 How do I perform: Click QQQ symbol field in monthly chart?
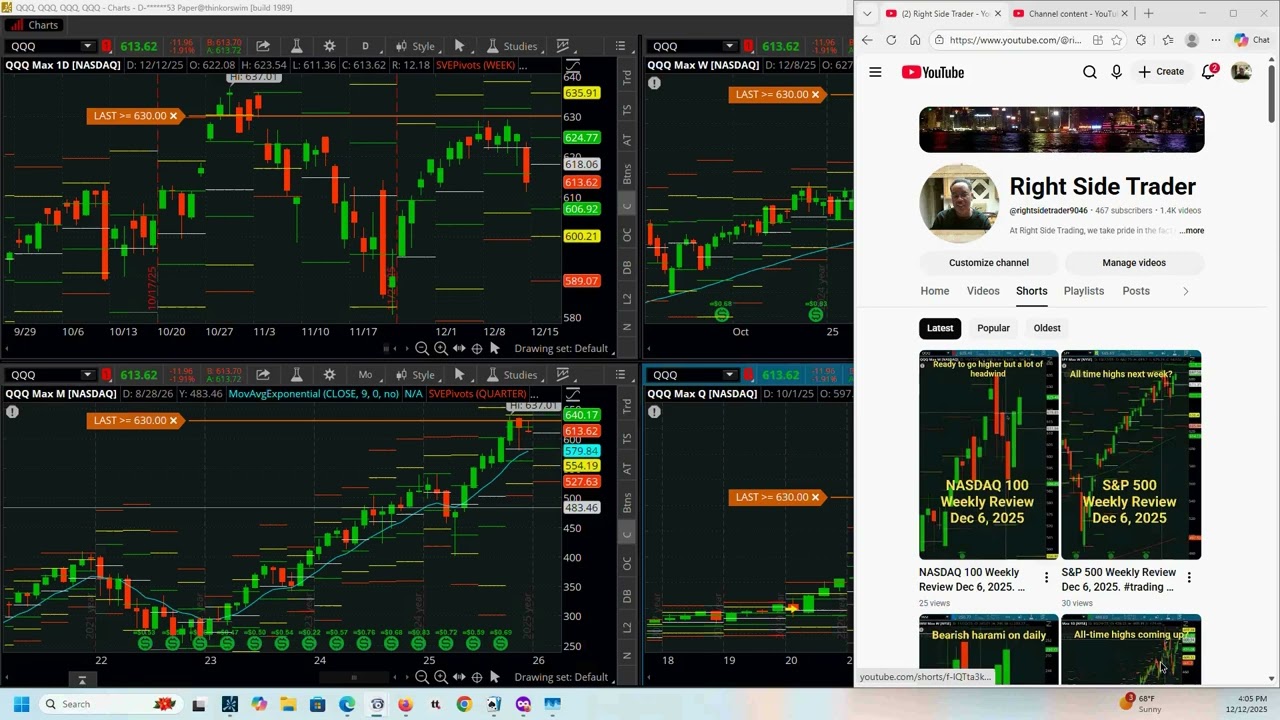44,375
